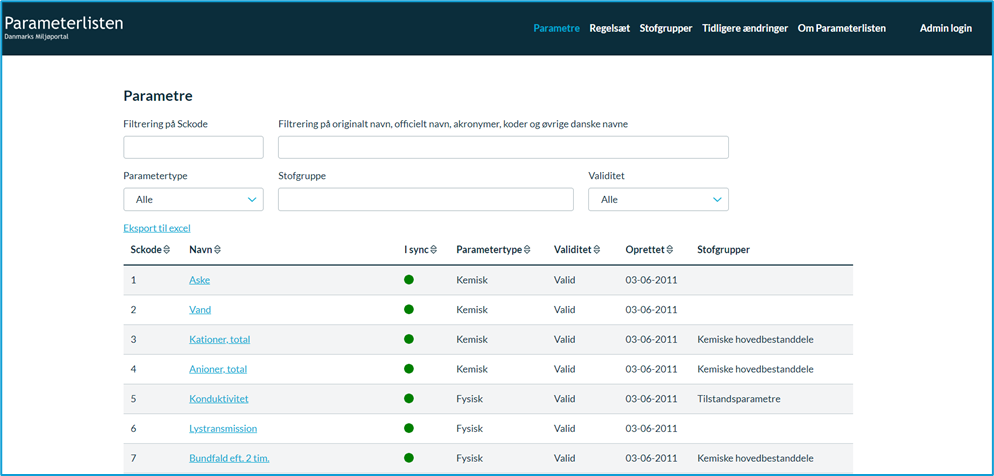Click Kemiske hovedbestanddele in Bundfald row

[x=755, y=458]
